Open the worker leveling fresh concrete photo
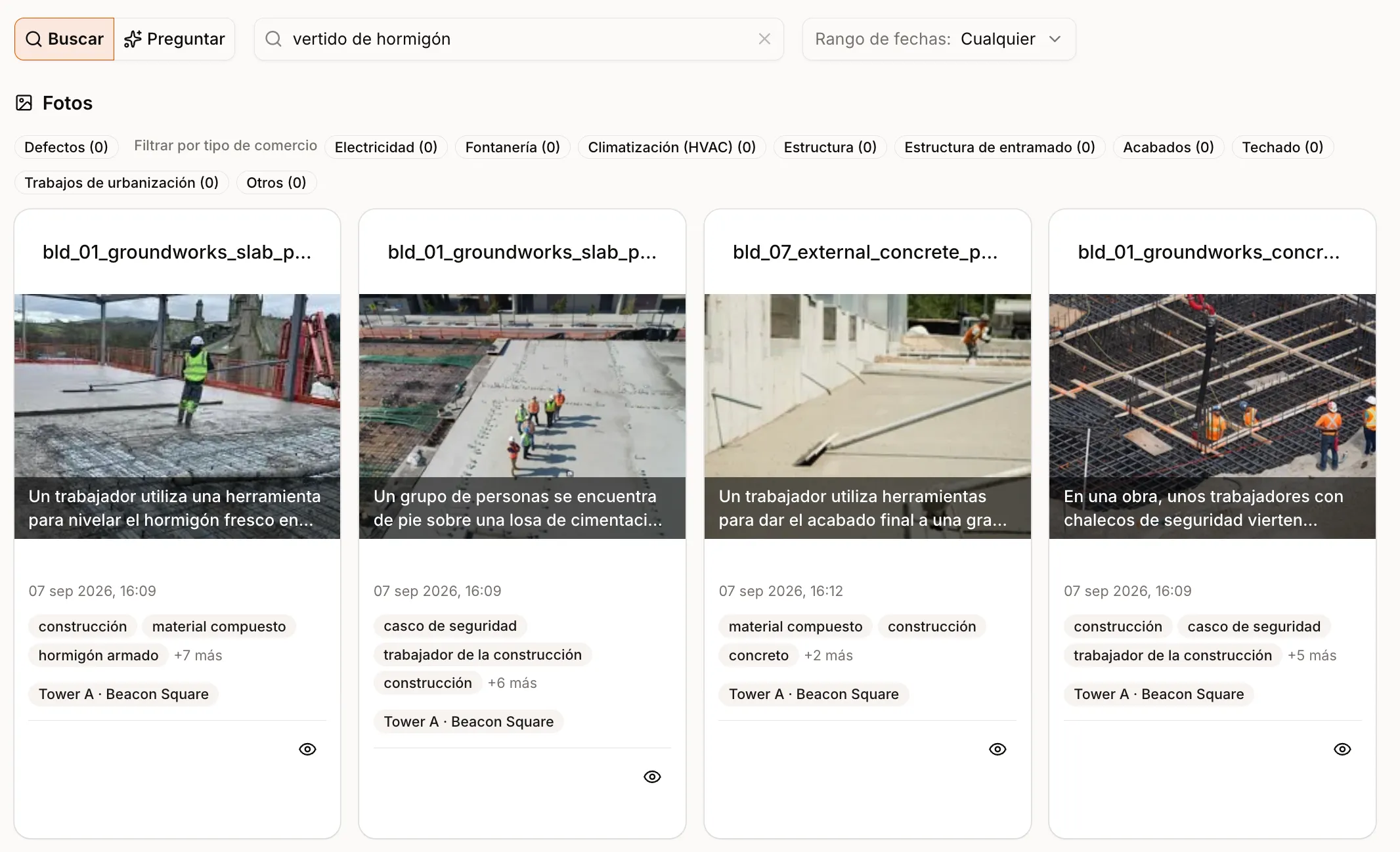This screenshot has width=1400, height=852. (x=177, y=416)
